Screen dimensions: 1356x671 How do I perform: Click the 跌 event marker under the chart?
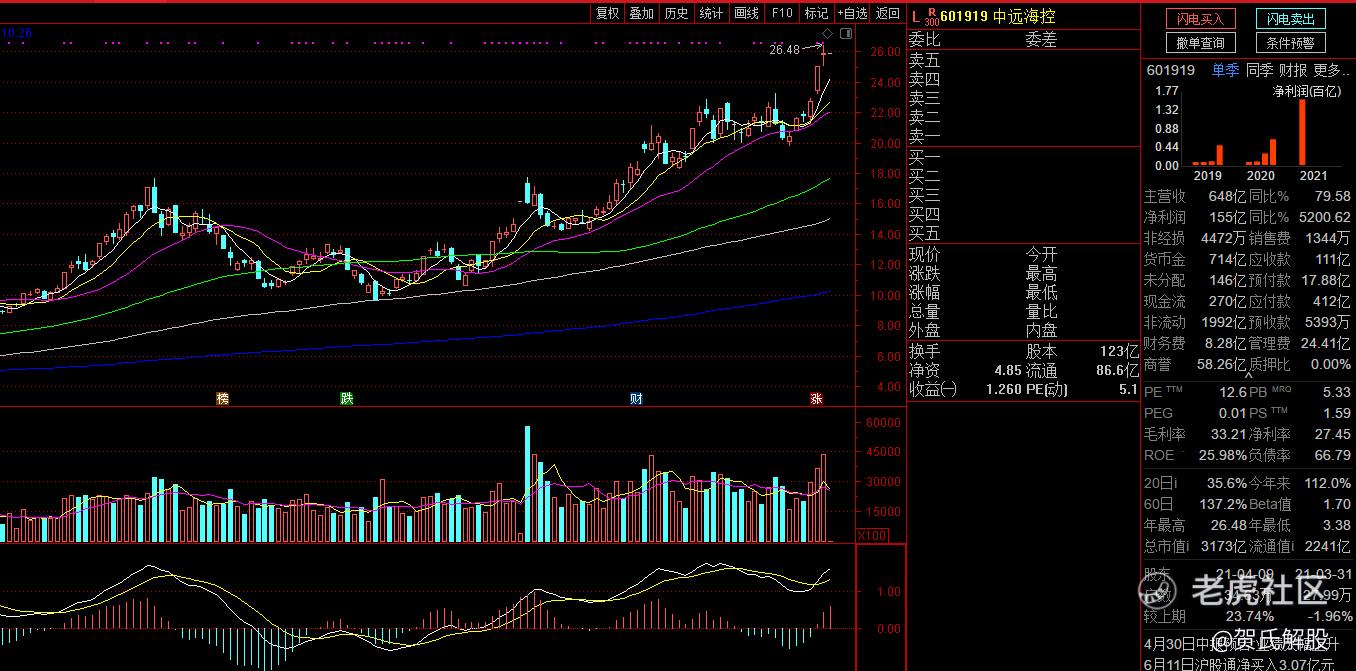click(x=346, y=399)
